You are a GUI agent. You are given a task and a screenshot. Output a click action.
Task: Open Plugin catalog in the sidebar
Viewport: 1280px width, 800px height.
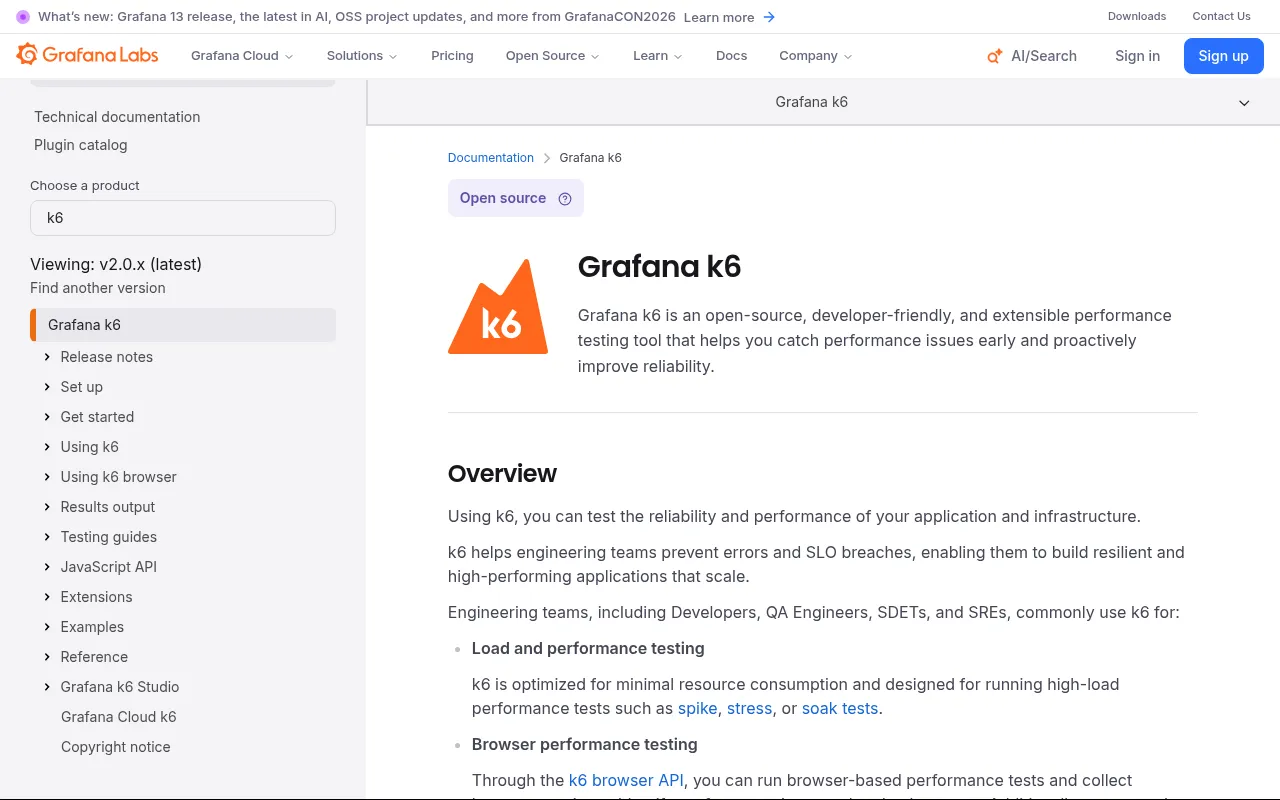pos(81,145)
